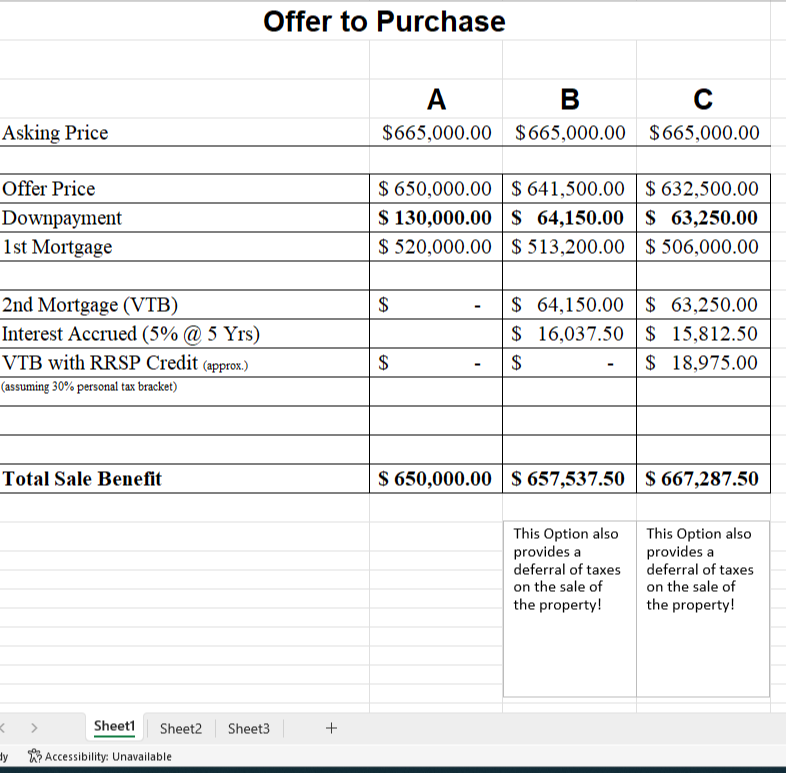The image size is (786, 773).
Task: Click the VTB with RRSP Credit $18,975.00 cell
Action: point(703,363)
